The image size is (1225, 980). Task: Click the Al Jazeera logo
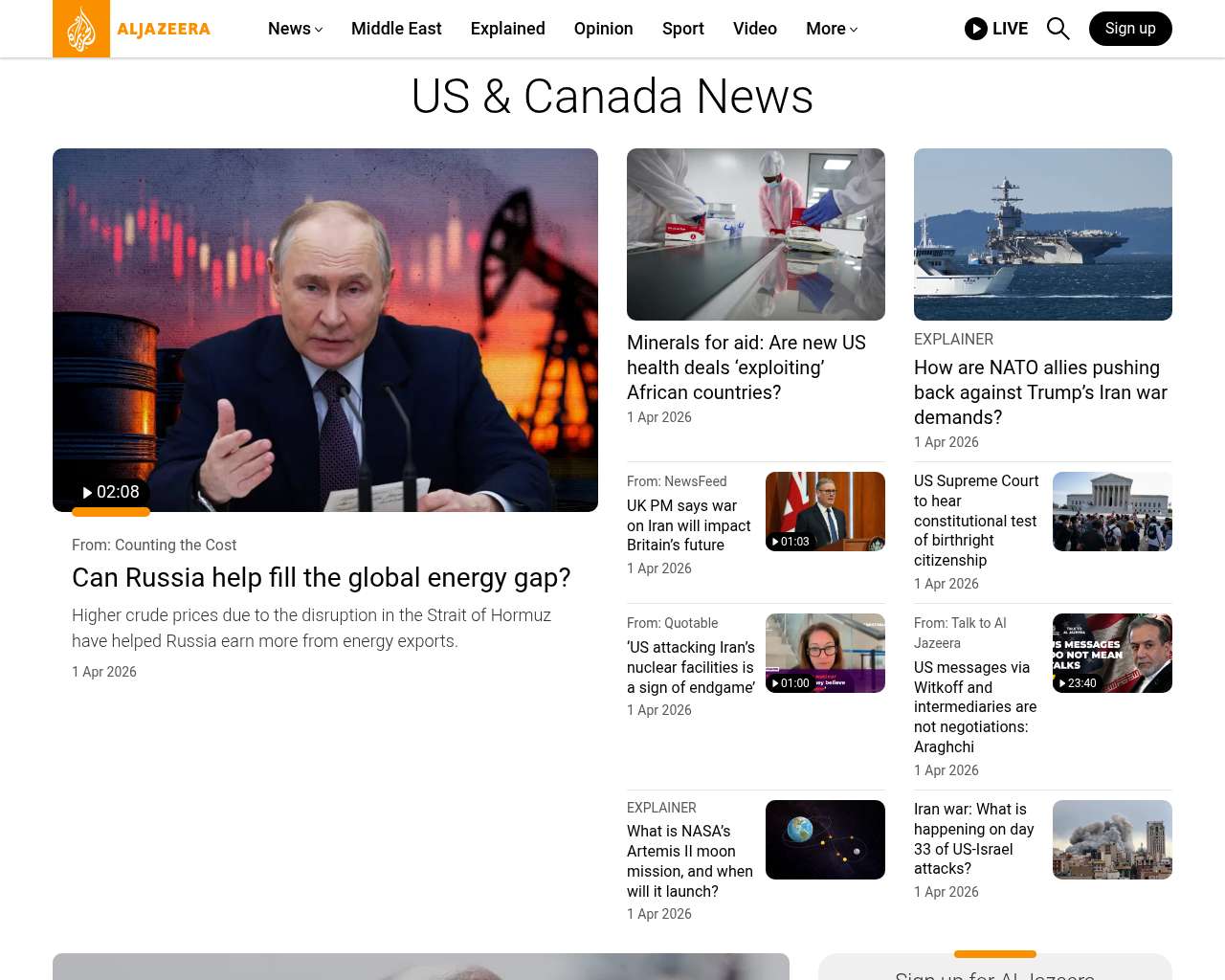click(x=132, y=29)
